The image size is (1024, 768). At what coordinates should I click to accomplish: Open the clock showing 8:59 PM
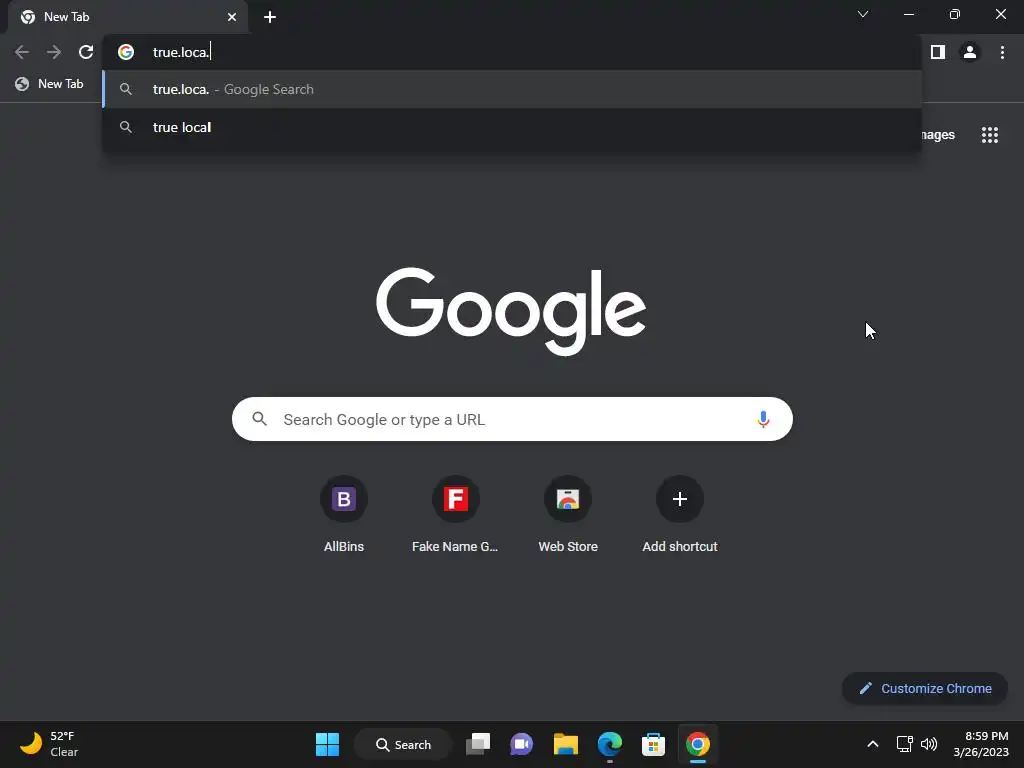980,744
